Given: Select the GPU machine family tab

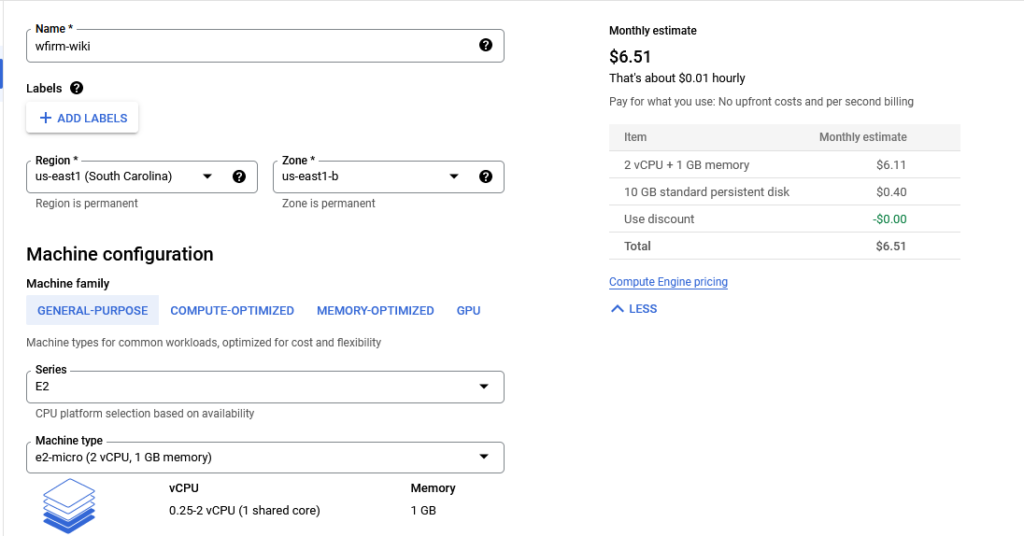Looking at the screenshot, I should point(468,311).
